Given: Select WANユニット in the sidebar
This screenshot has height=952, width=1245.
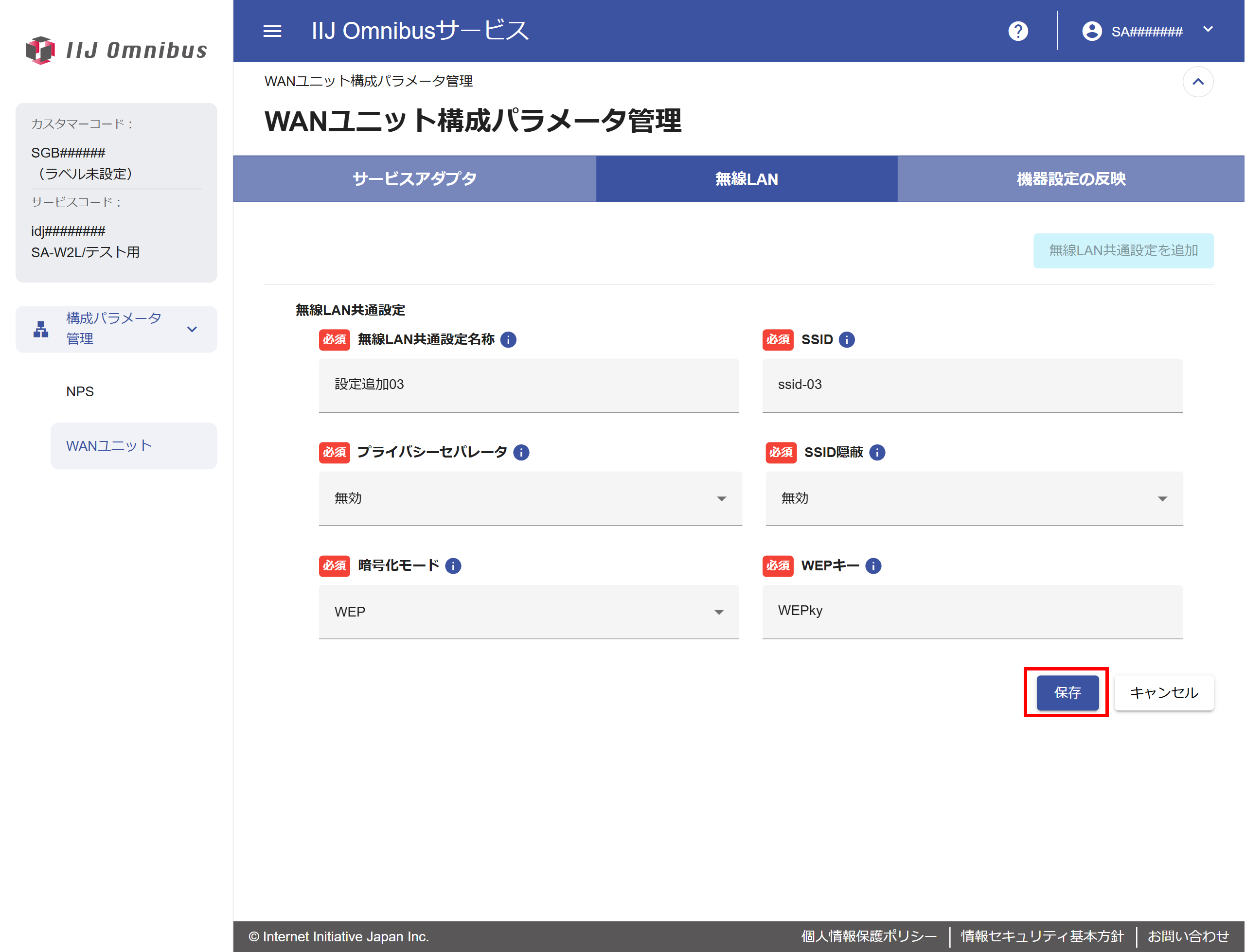Looking at the screenshot, I should (133, 446).
